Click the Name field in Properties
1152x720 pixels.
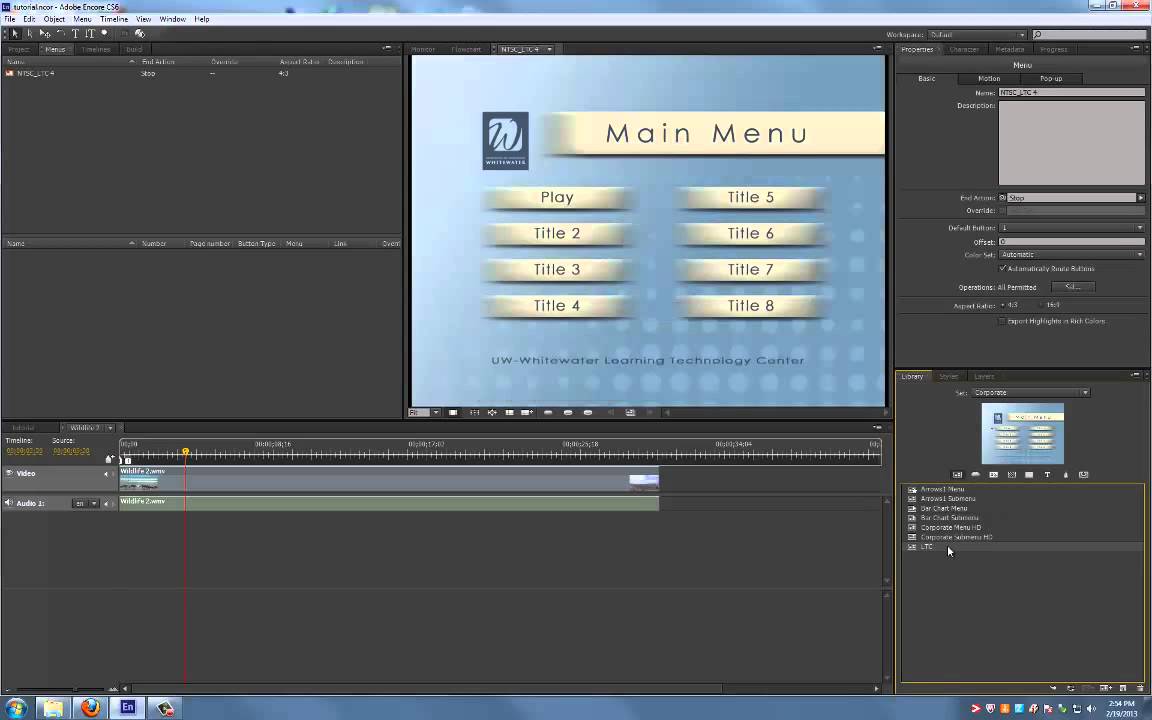pos(1071,93)
